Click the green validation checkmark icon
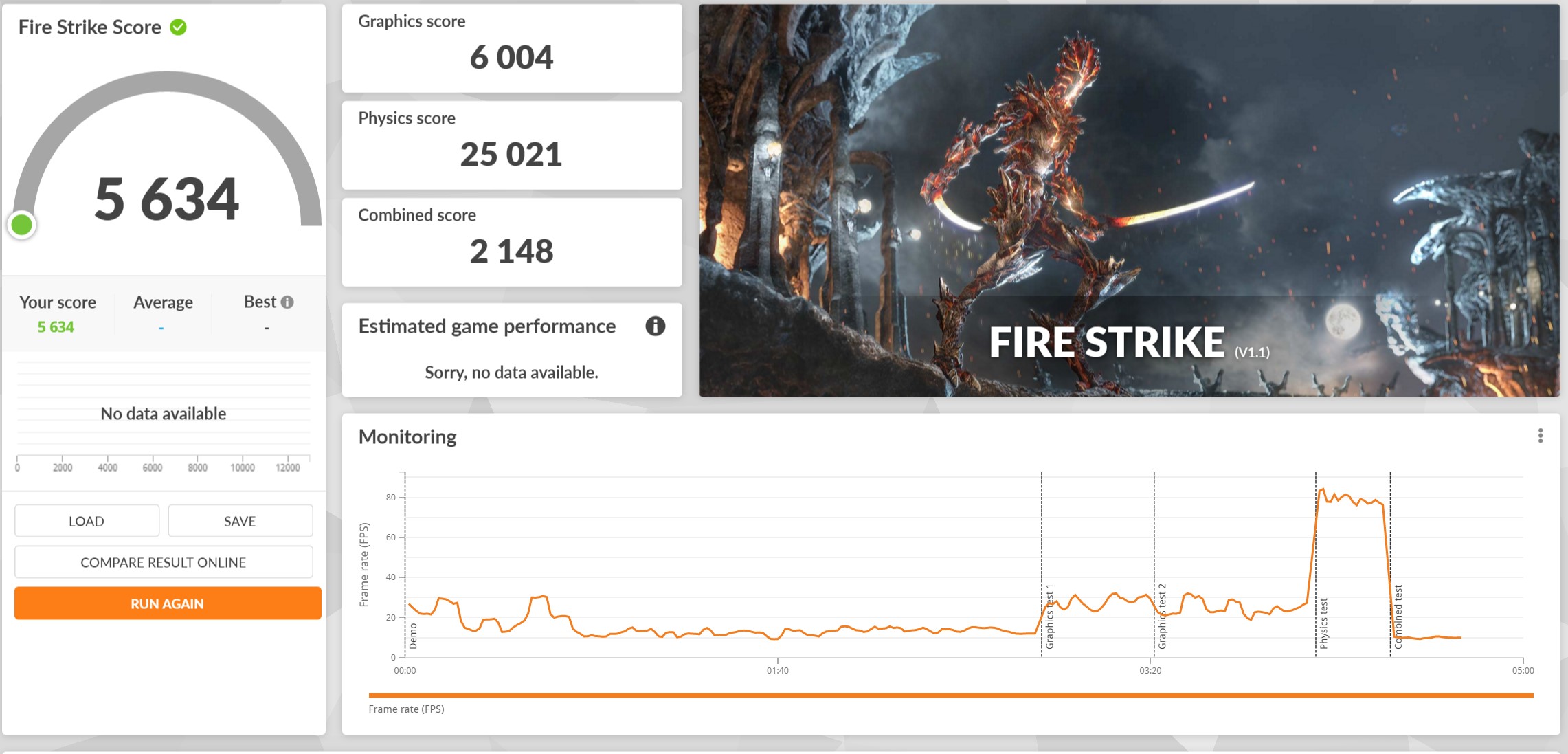This screenshot has width=1568, height=754. click(178, 27)
